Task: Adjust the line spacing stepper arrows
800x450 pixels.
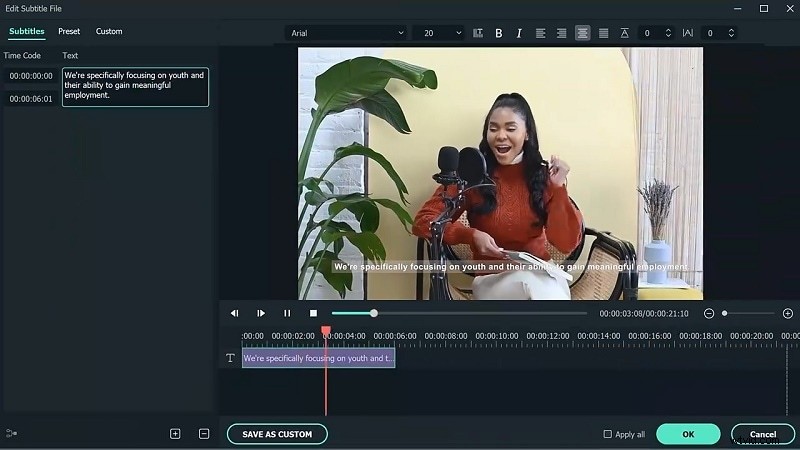Action: [667, 33]
